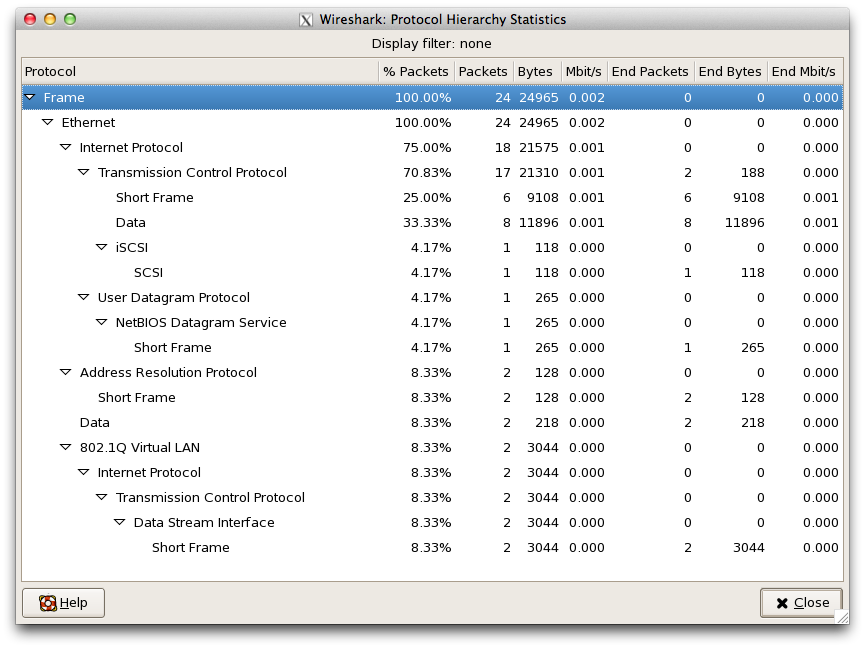The width and height of the screenshot is (865, 648).
Task: Sort by the % Packets column header
Action: click(417, 72)
